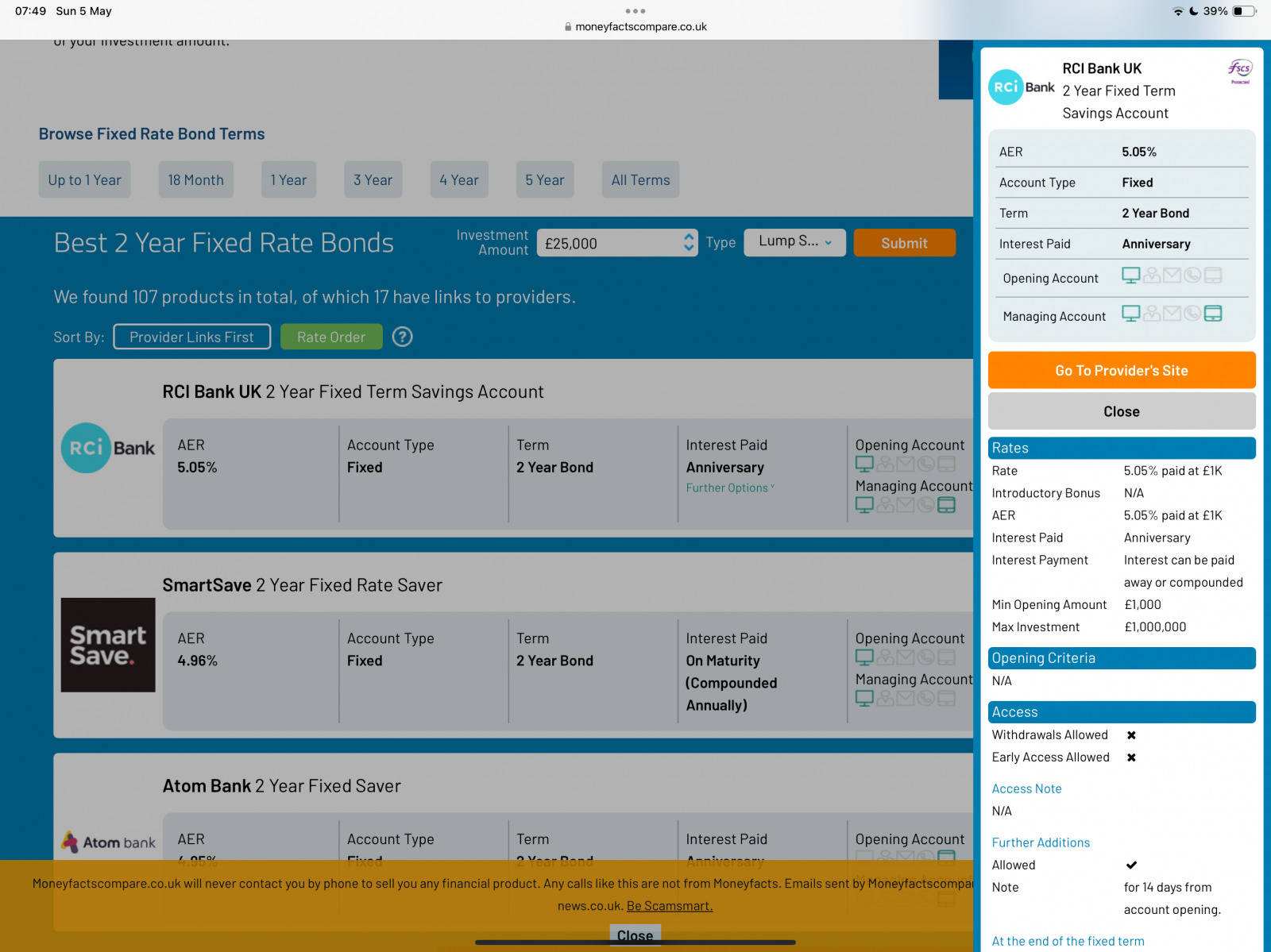This screenshot has height=952, width=1271.
Task: Click the Access section header
Action: tap(1122, 712)
